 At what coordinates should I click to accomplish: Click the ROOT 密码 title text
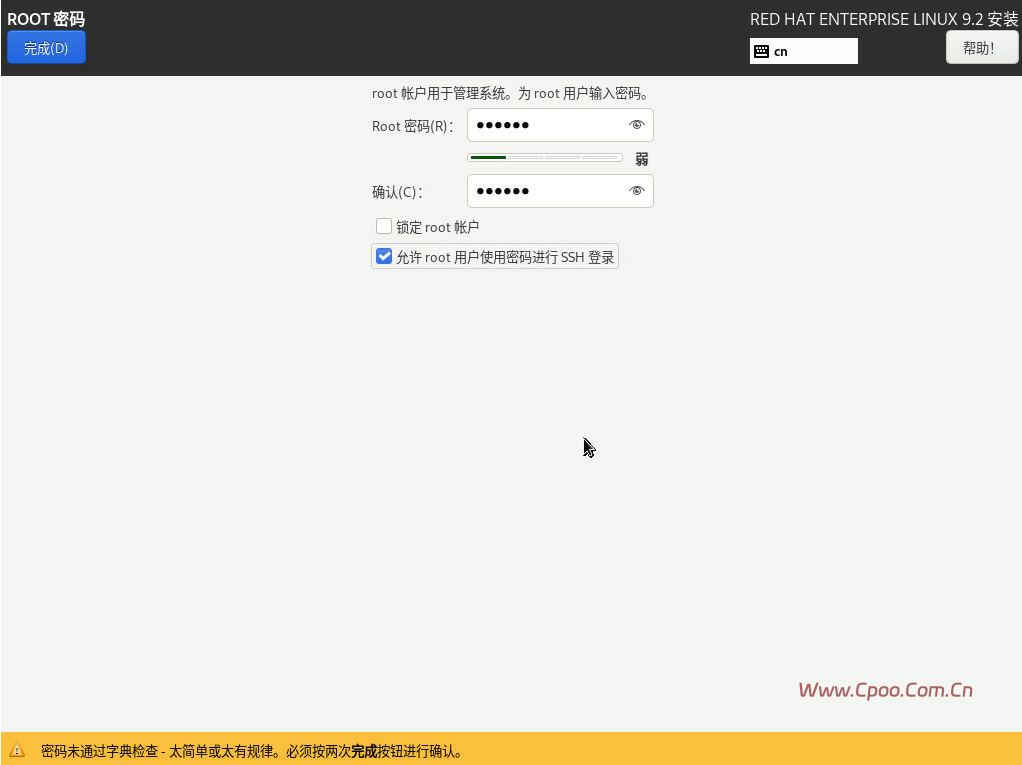click(x=46, y=19)
